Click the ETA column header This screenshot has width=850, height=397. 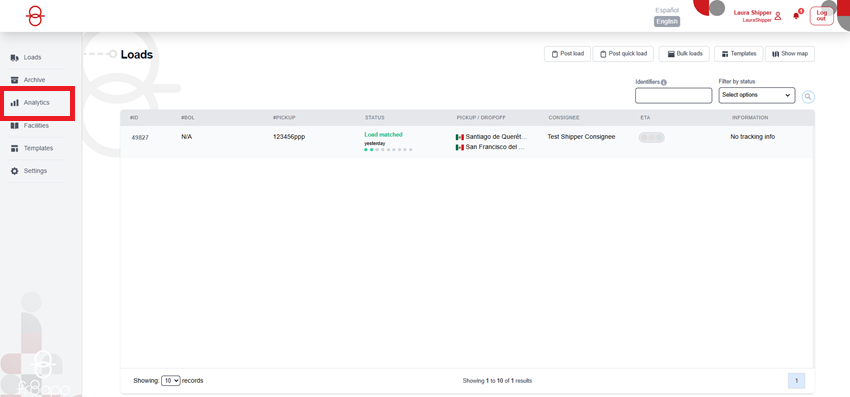(x=645, y=118)
